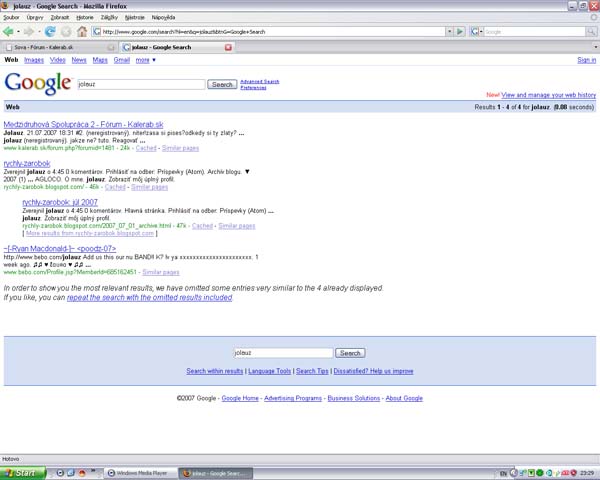Open View and manage your web history
The width and height of the screenshot is (600, 480).
click(x=548, y=95)
